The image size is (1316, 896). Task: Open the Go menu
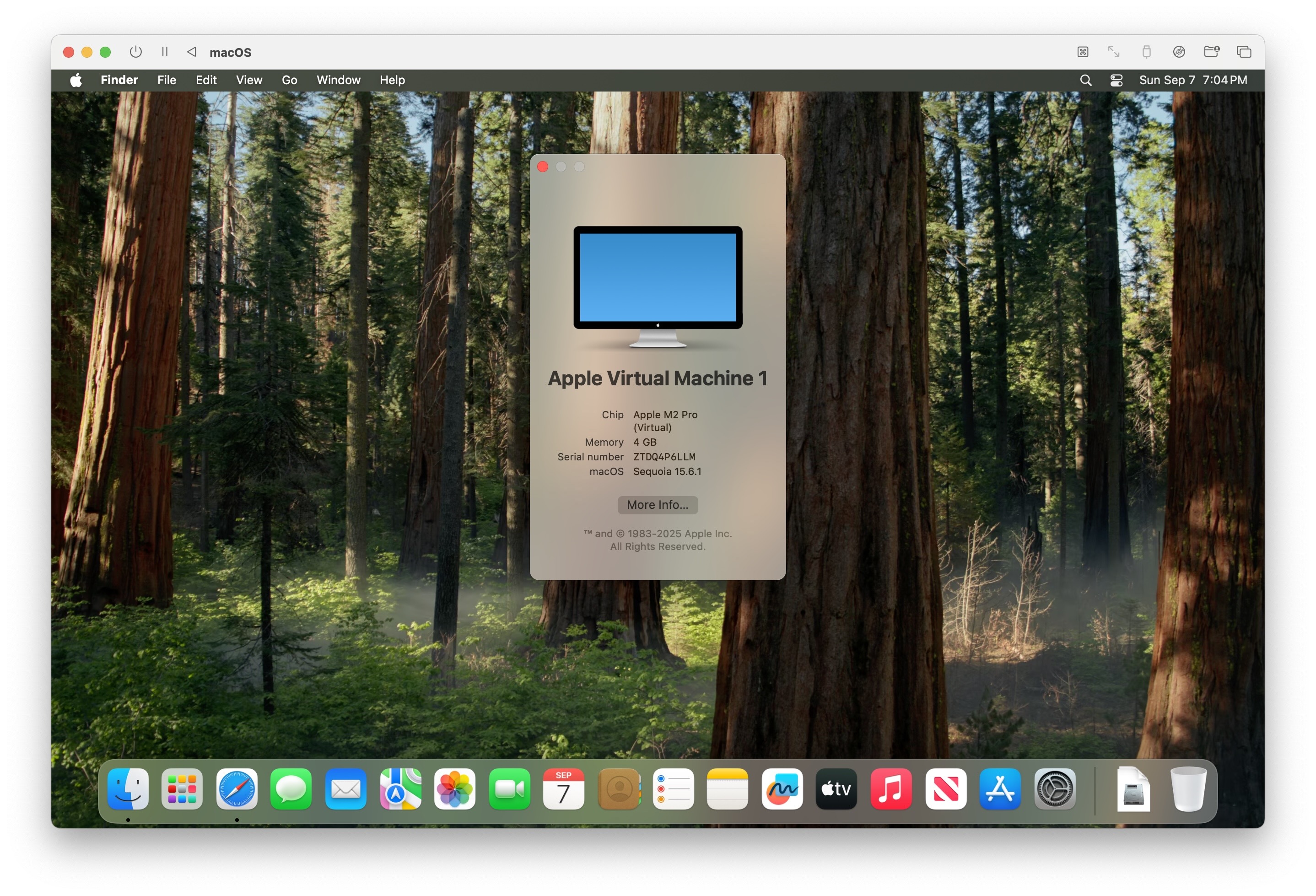pyautogui.click(x=289, y=81)
